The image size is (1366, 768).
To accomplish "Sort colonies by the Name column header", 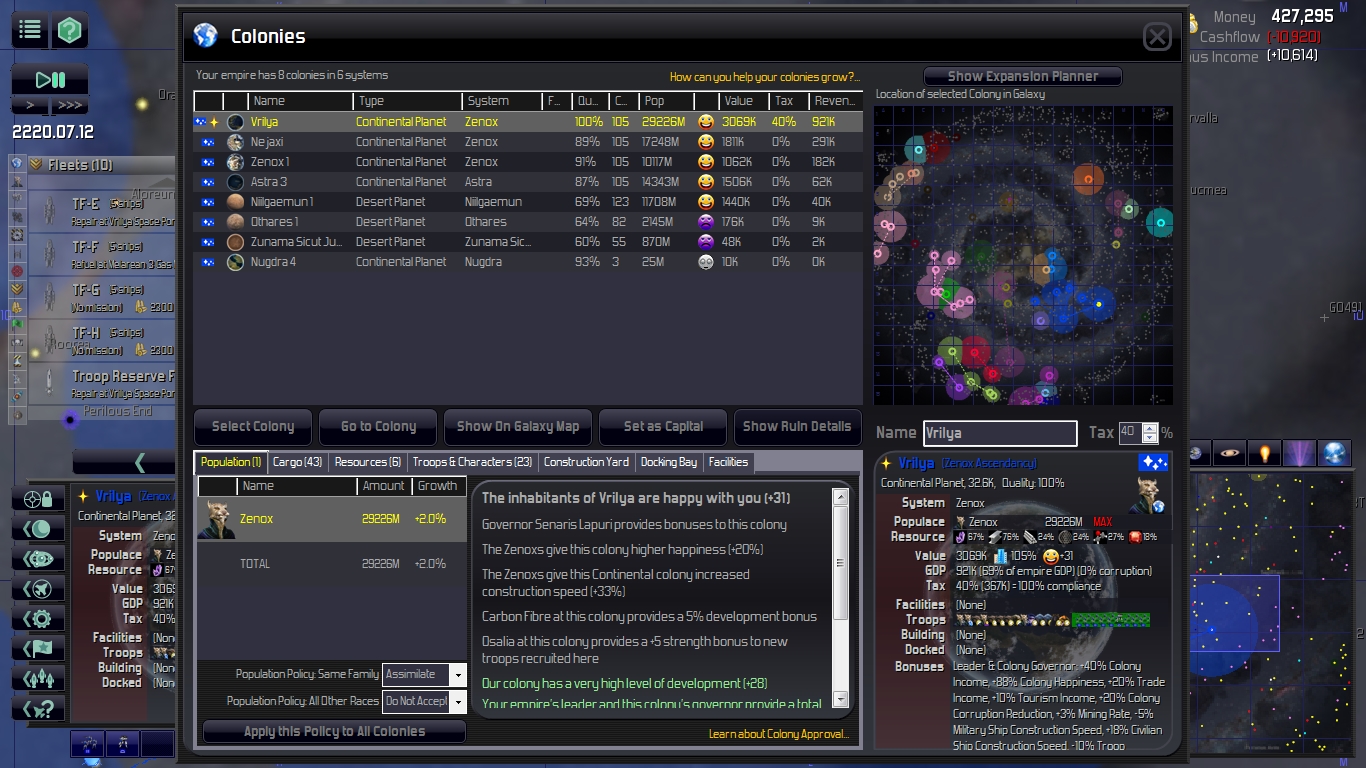I will pyautogui.click(x=300, y=101).
